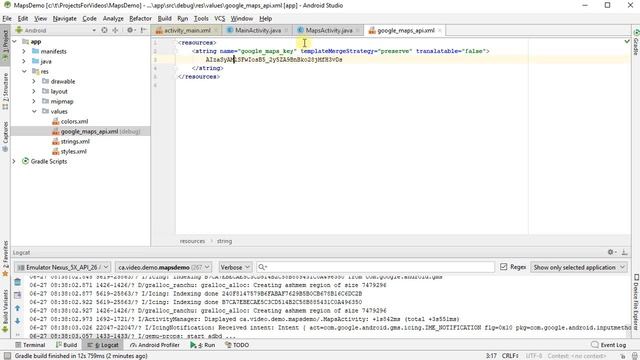Screen dimensions: 640x360
Task: Click string in the editor breadcrumb
Action: [224, 241]
